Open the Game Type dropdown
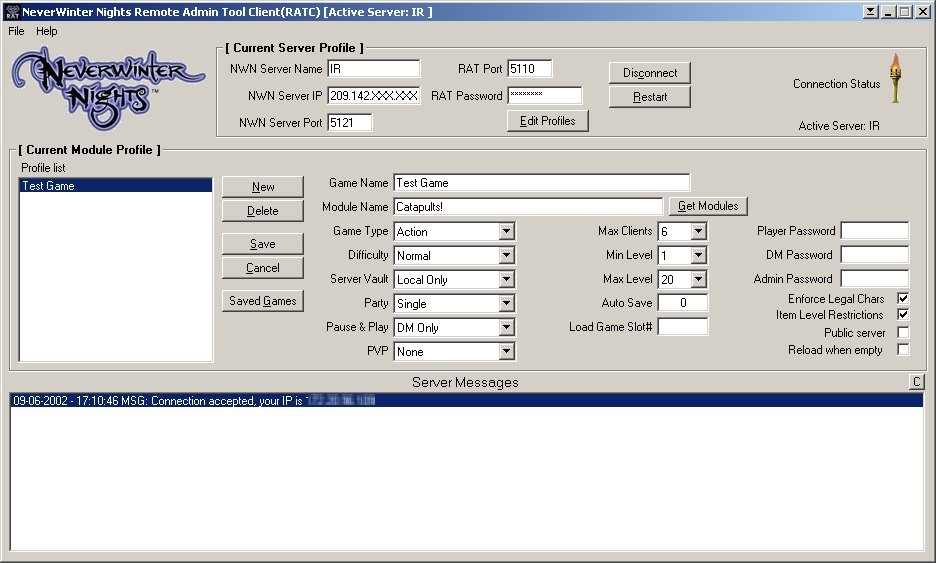Screen dimensions: 936x563 click(x=506, y=232)
